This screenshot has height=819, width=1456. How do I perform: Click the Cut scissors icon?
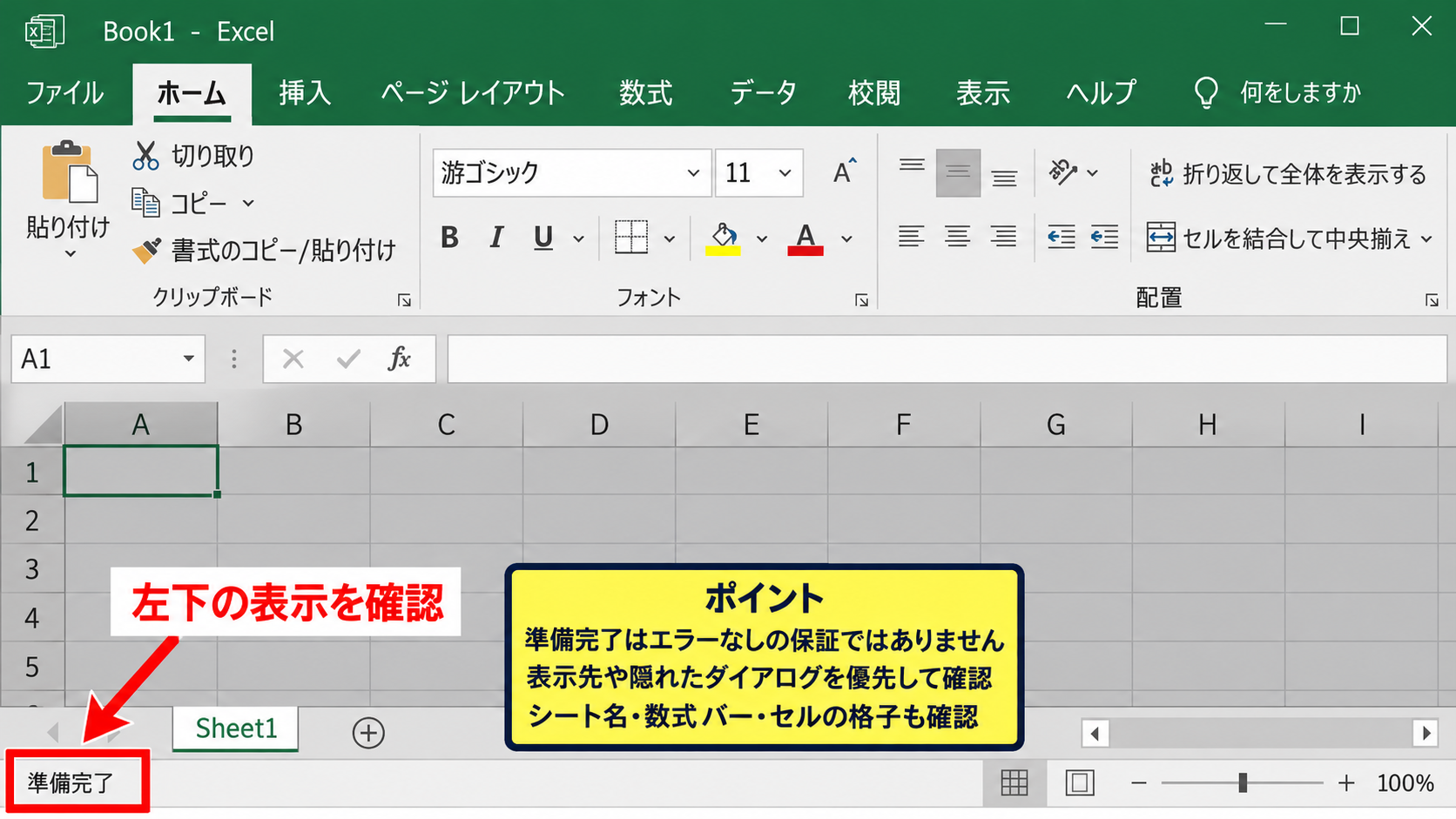(145, 156)
